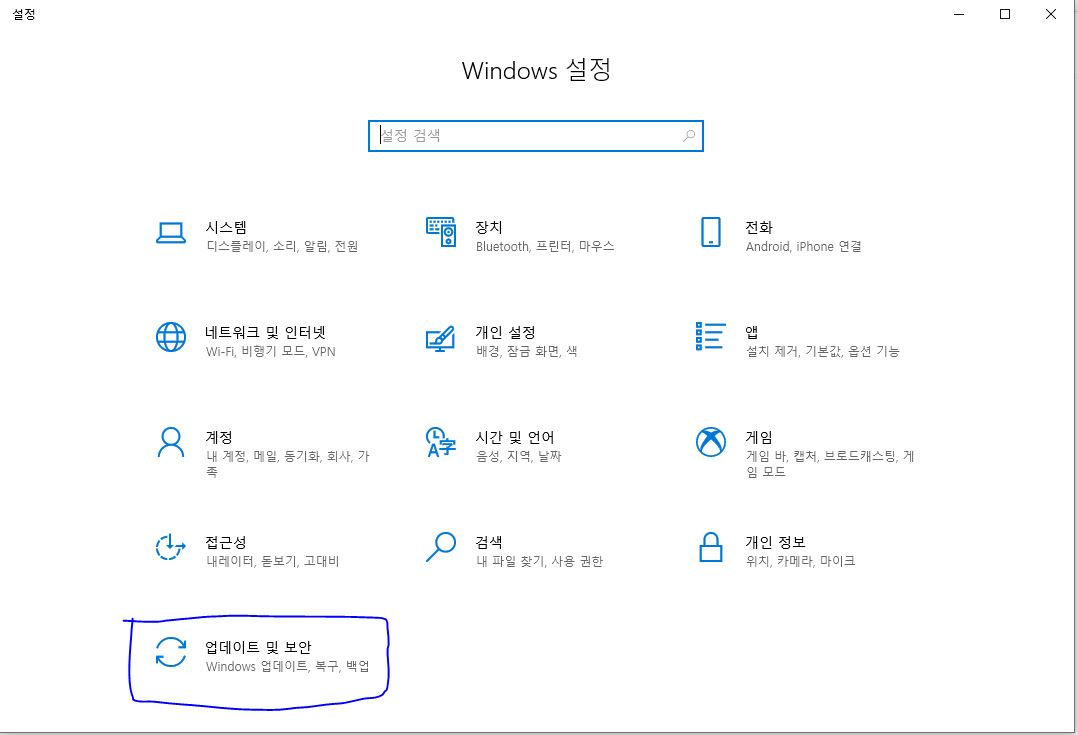Click the text Android, iPhone 연결
This screenshot has height=735, width=1078.
804,246
